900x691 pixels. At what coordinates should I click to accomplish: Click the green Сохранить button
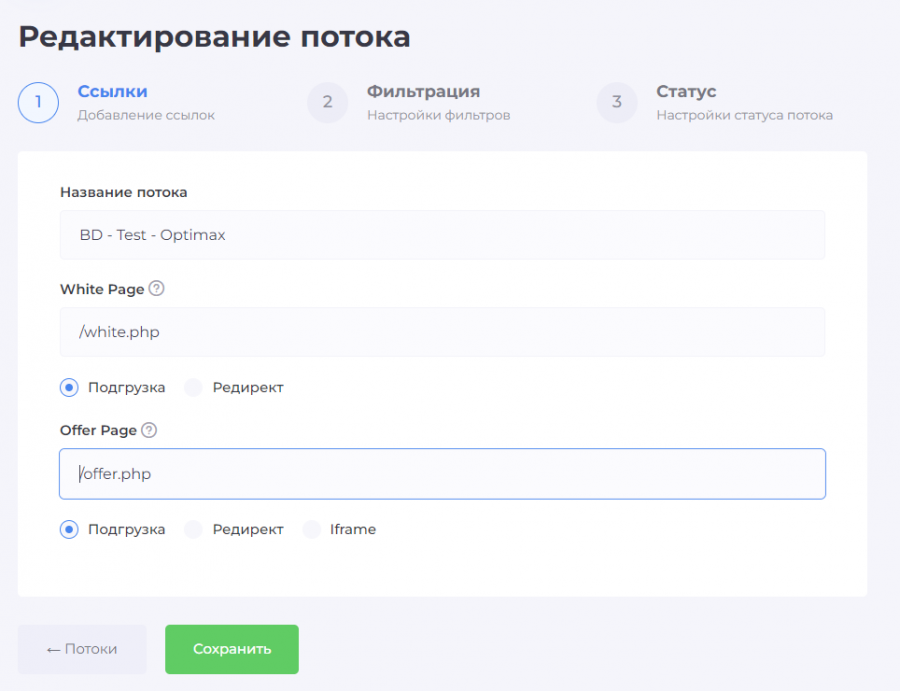(232, 649)
